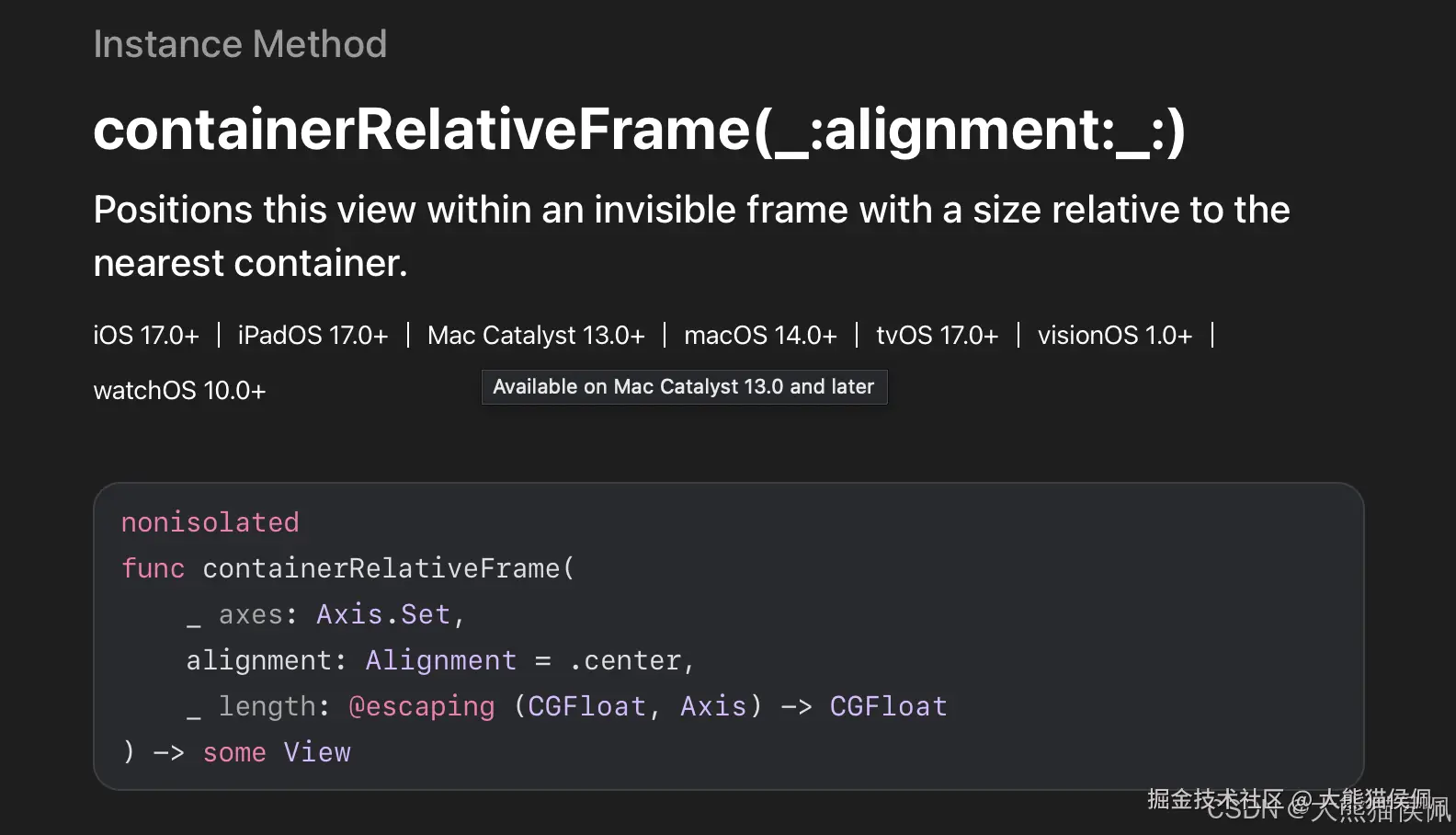Open the View type link

317,752
